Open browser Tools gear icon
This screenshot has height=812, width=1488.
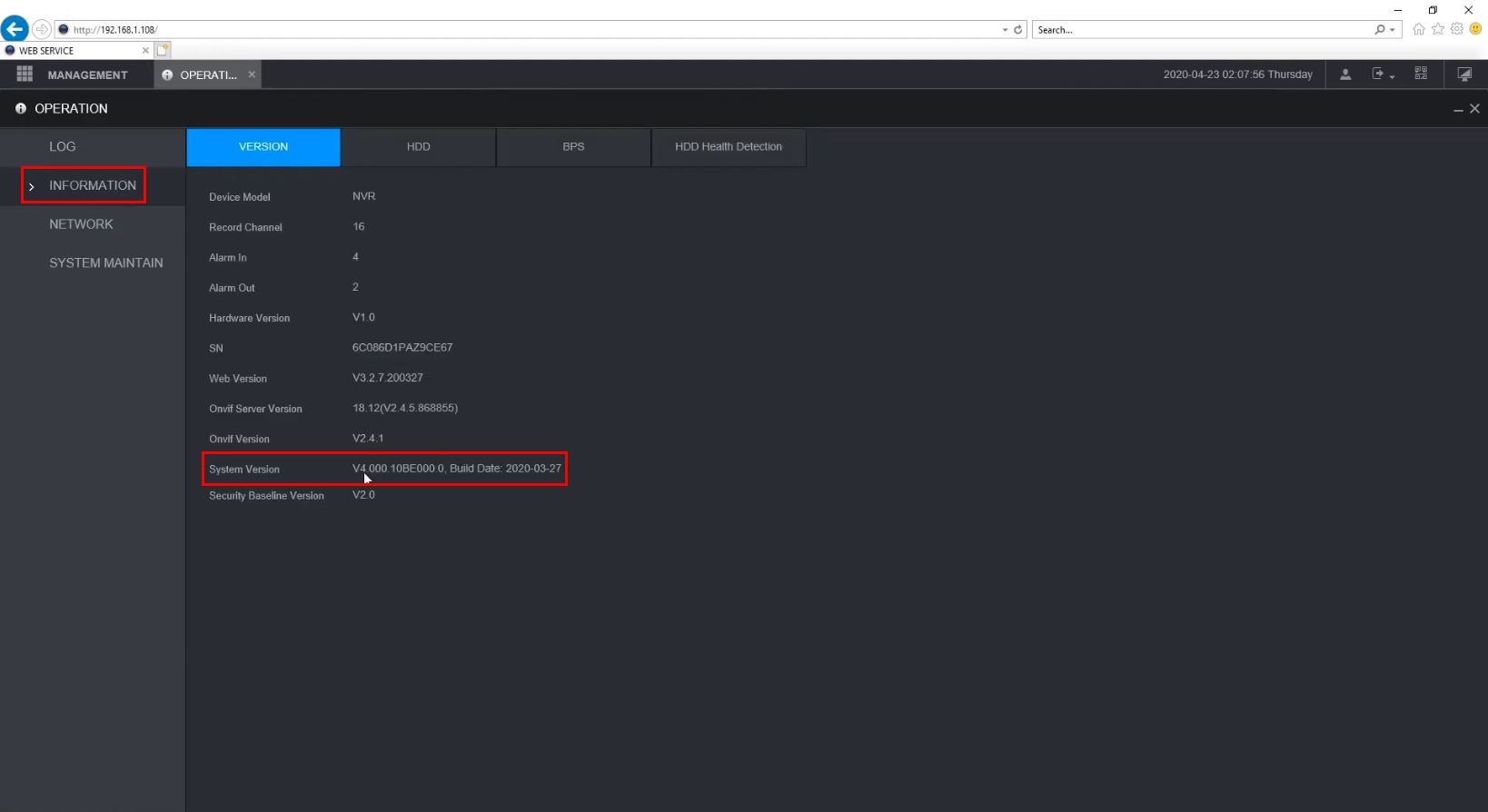click(1457, 29)
